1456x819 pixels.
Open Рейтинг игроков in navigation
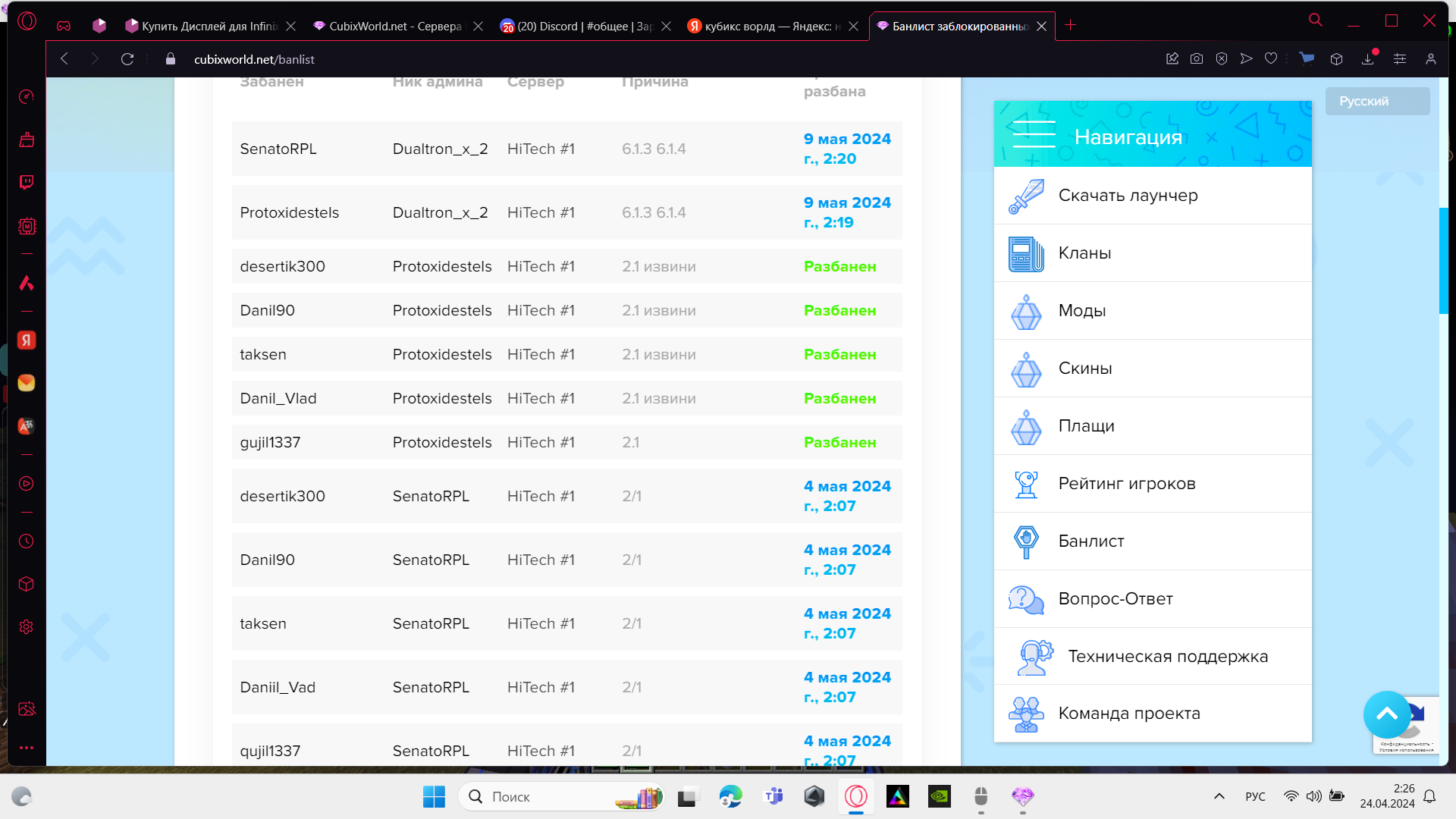pyautogui.click(x=1127, y=483)
